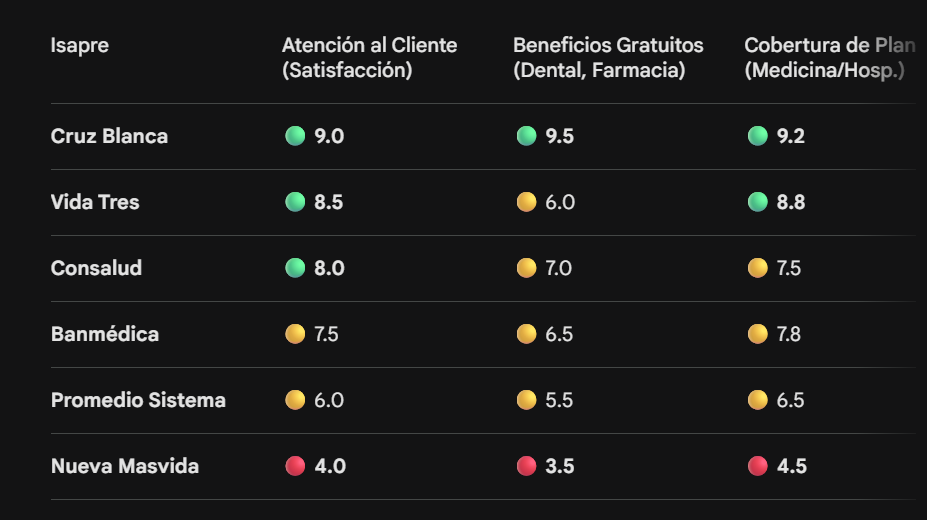927x520 pixels.
Task: Click the Isapre column header
Action: (x=80, y=46)
